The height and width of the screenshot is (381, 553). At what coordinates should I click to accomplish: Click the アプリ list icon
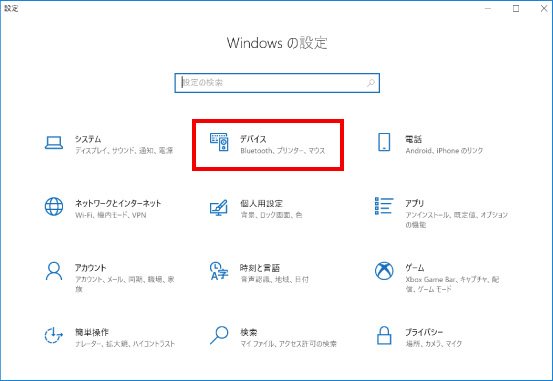tap(384, 206)
